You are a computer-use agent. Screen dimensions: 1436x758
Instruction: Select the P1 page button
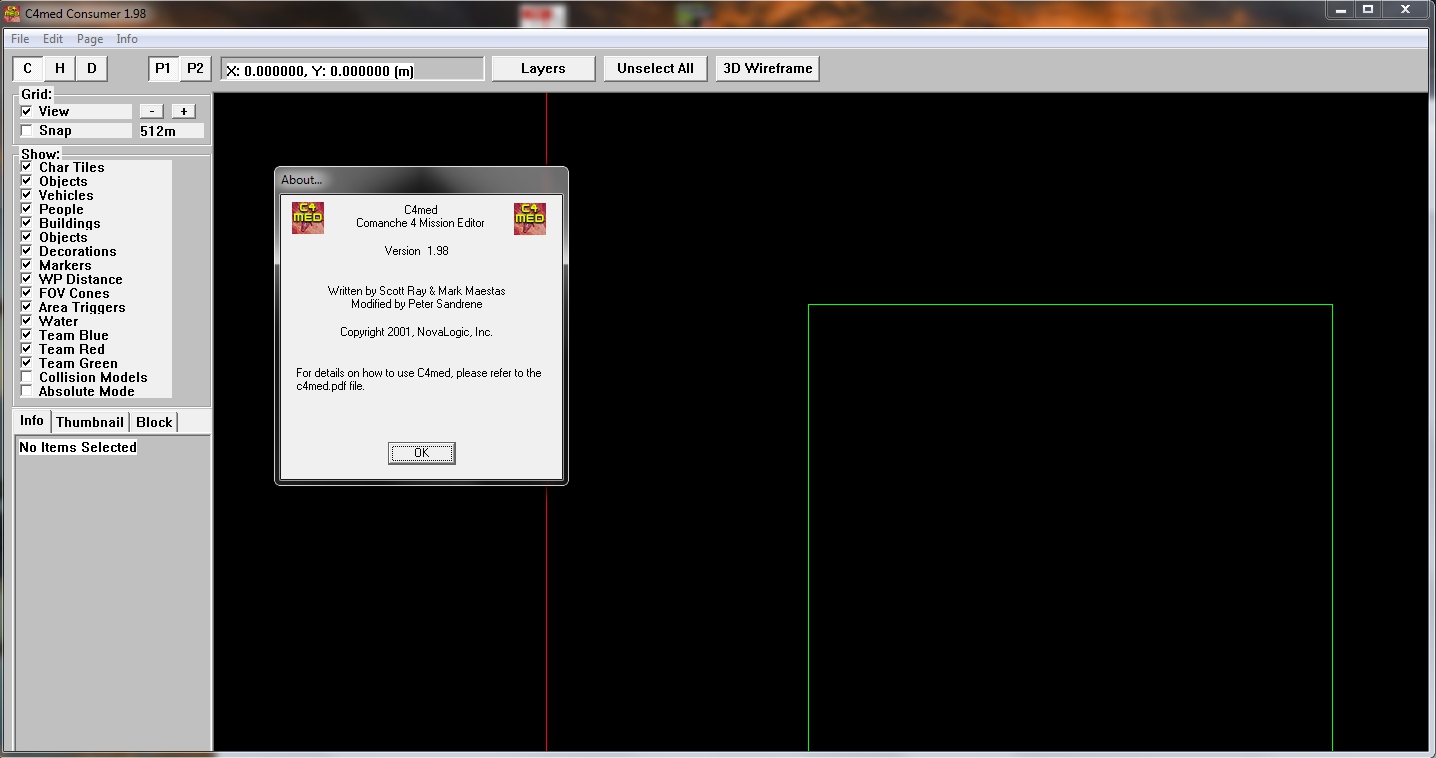163,68
